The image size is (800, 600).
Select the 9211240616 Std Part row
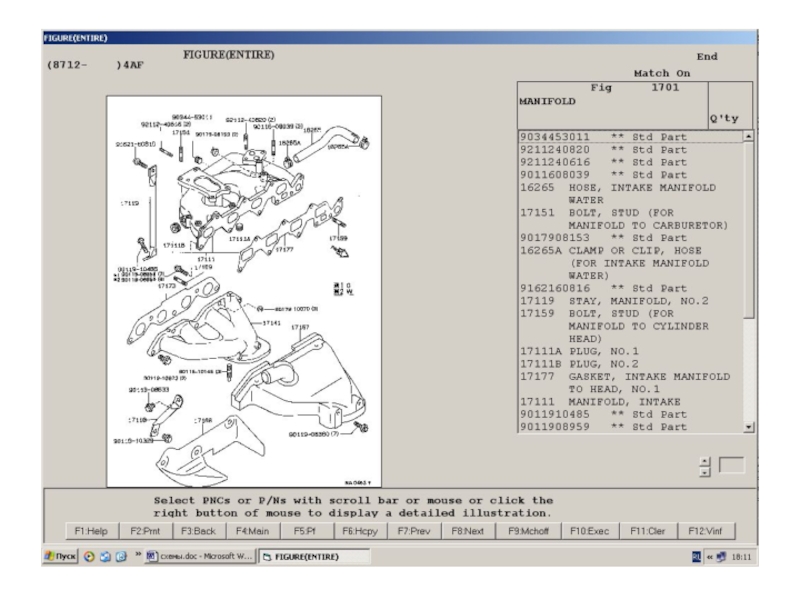631,162
